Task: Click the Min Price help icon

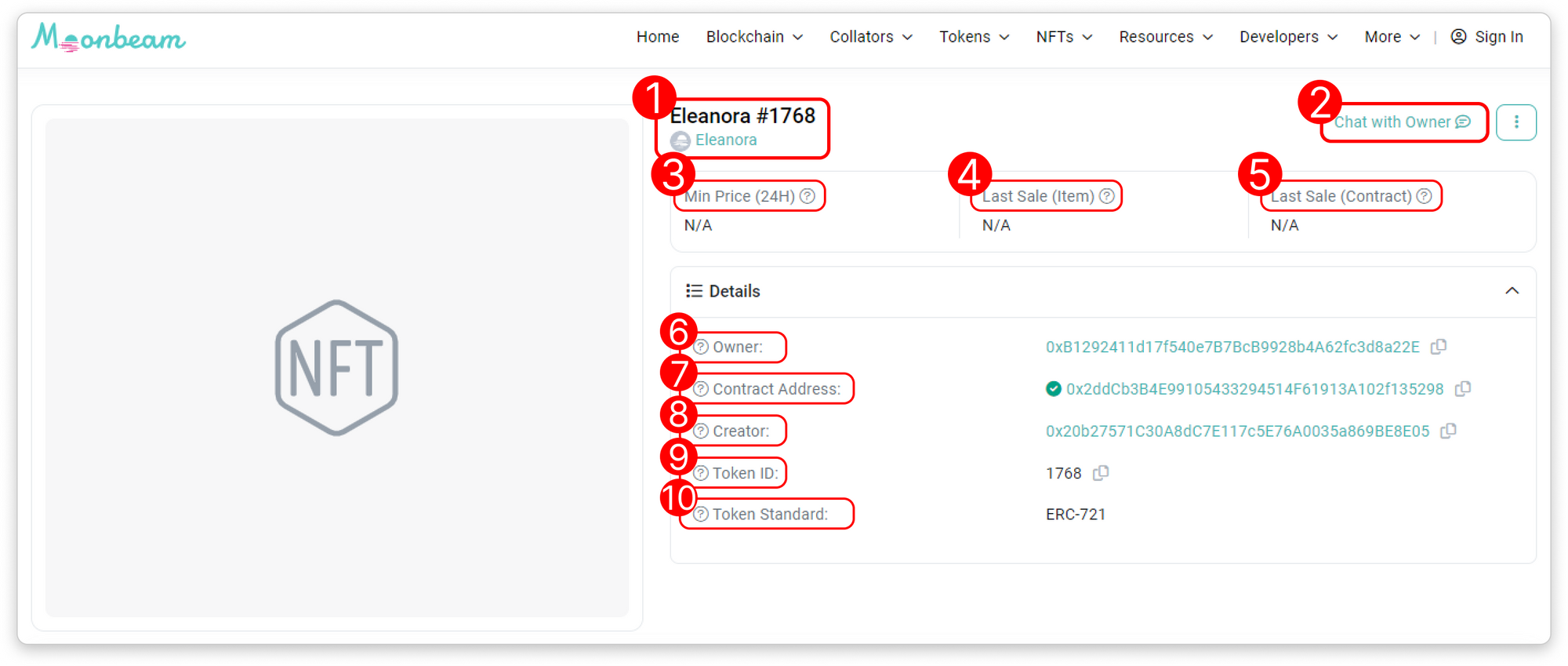Action: (x=808, y=196)
